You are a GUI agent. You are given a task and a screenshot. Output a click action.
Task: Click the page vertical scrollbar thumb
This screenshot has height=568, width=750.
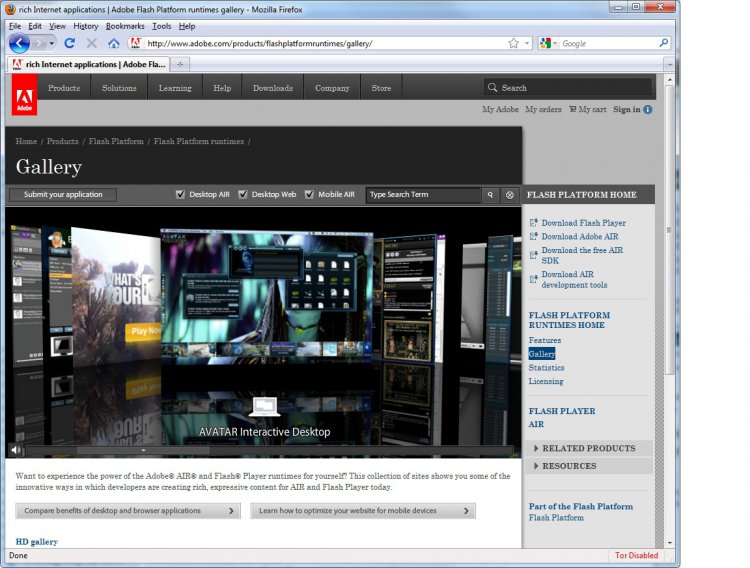coord(669,230)
